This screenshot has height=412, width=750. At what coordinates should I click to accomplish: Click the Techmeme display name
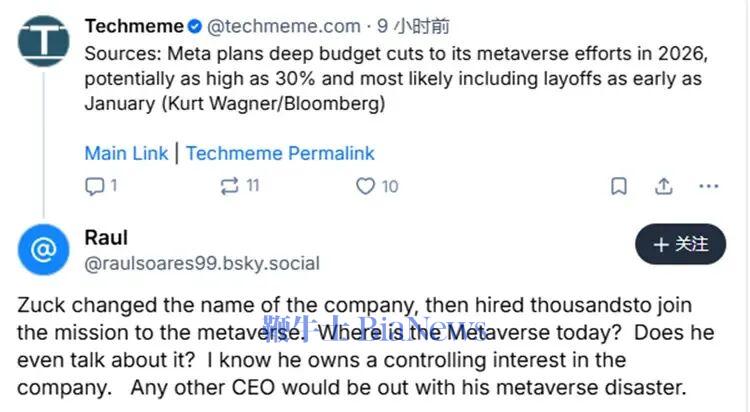[134, 27]
